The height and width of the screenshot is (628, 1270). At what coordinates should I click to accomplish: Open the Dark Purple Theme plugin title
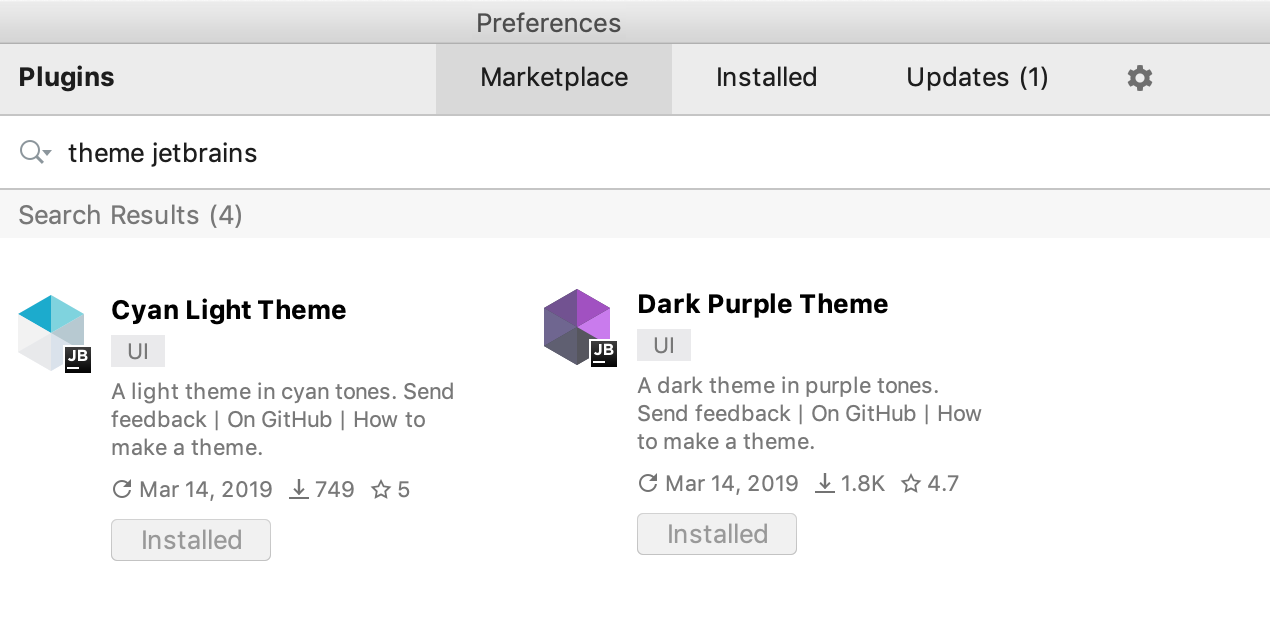pos(763,304)
